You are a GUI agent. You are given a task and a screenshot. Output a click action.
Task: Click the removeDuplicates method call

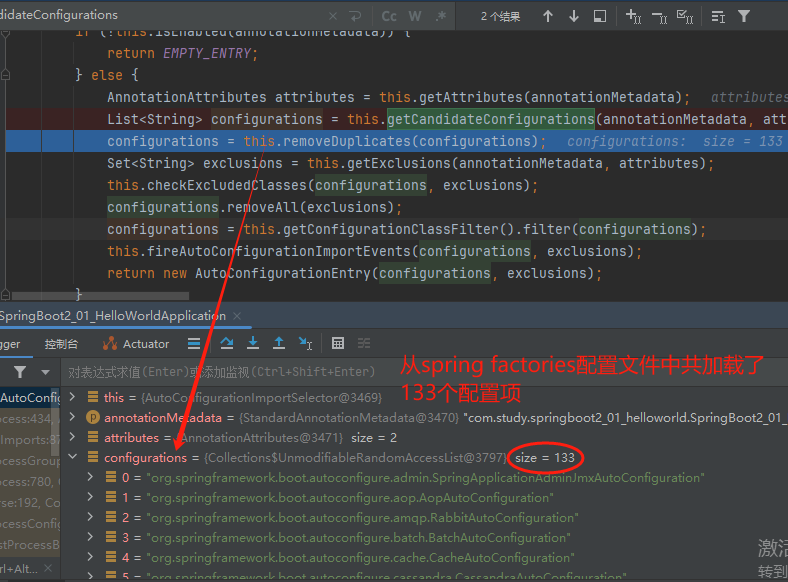click(346, 141)
